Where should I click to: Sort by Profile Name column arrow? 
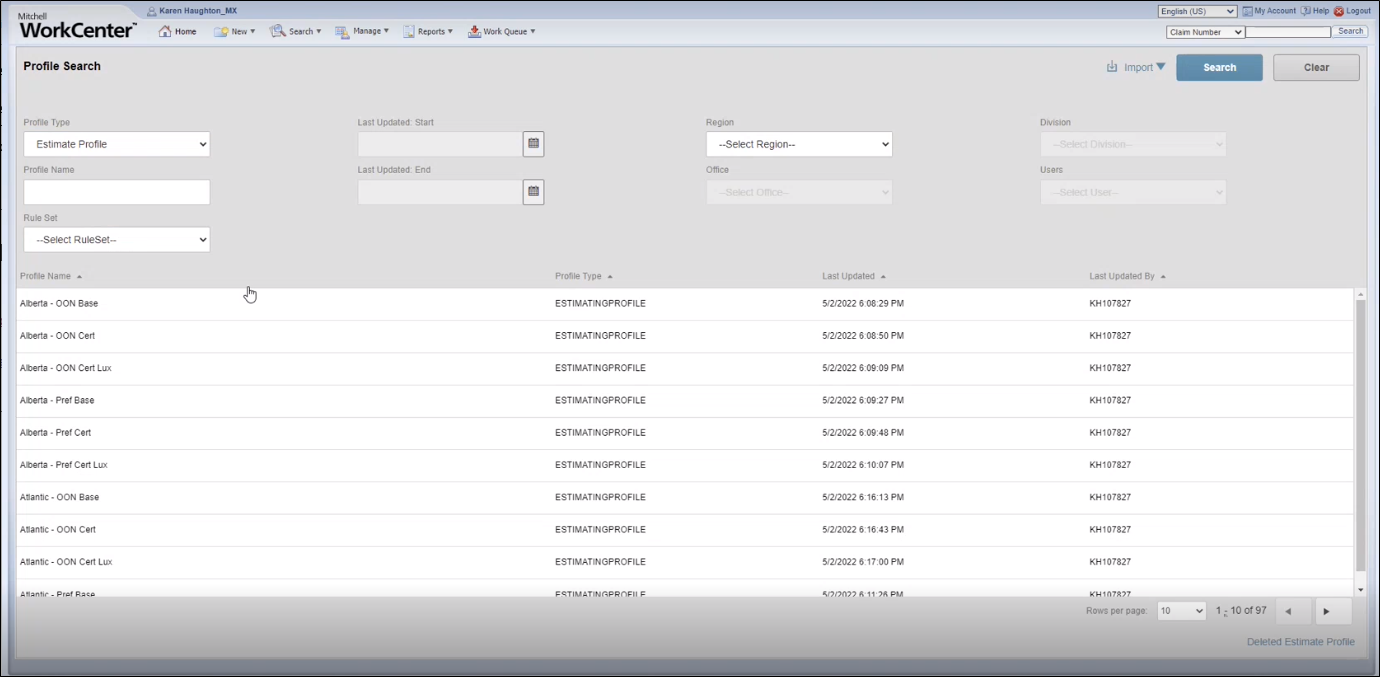pos(79,277)
